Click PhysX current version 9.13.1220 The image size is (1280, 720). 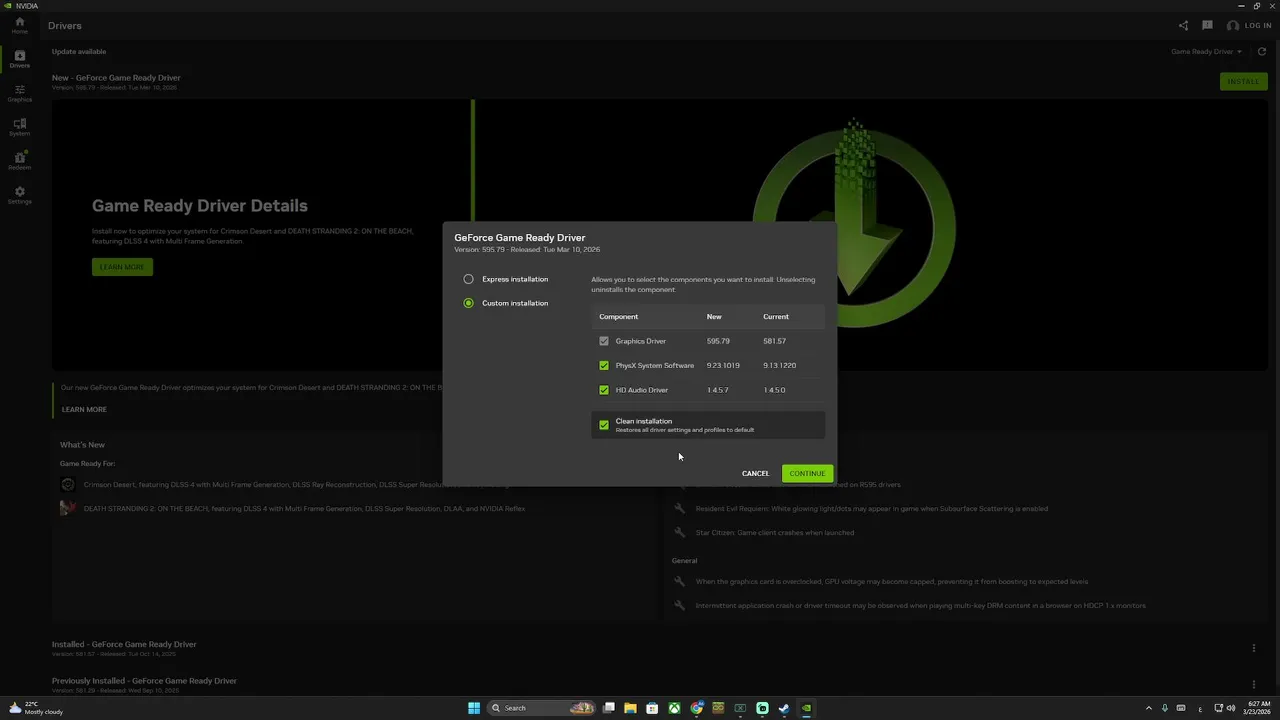(x=780, y=365)
